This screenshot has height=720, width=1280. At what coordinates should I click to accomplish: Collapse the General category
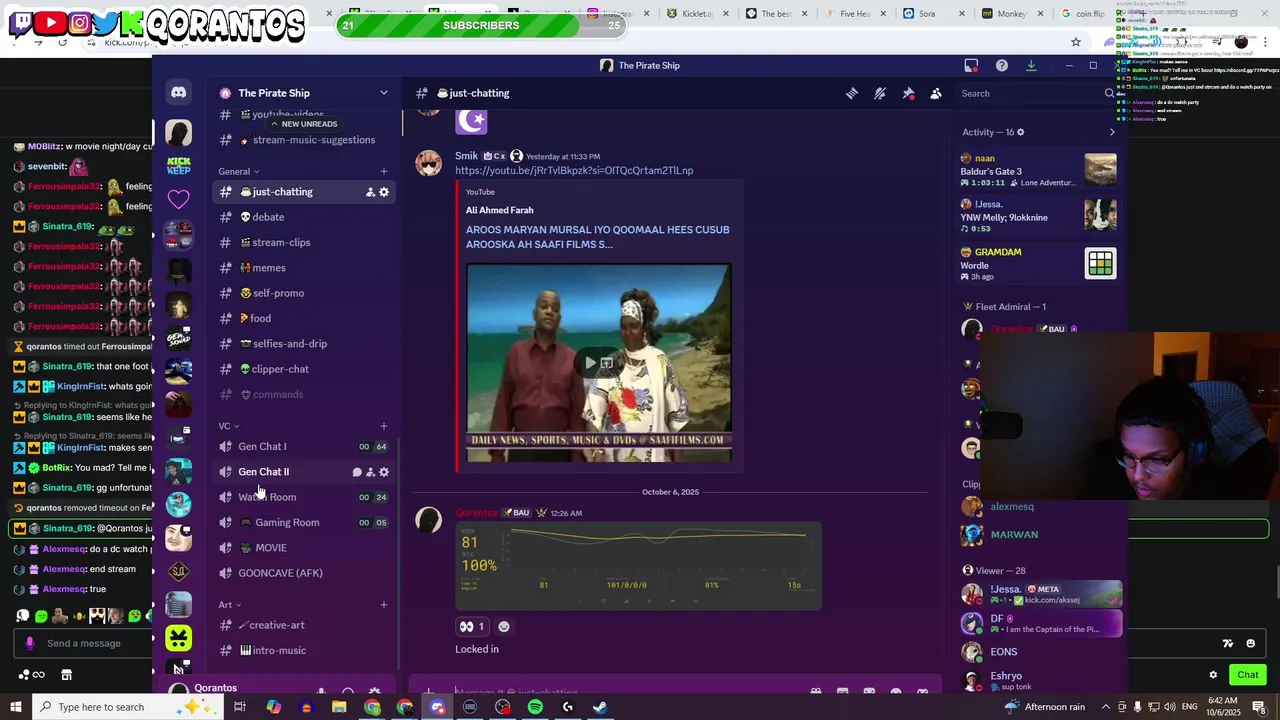tap(238, 171)
